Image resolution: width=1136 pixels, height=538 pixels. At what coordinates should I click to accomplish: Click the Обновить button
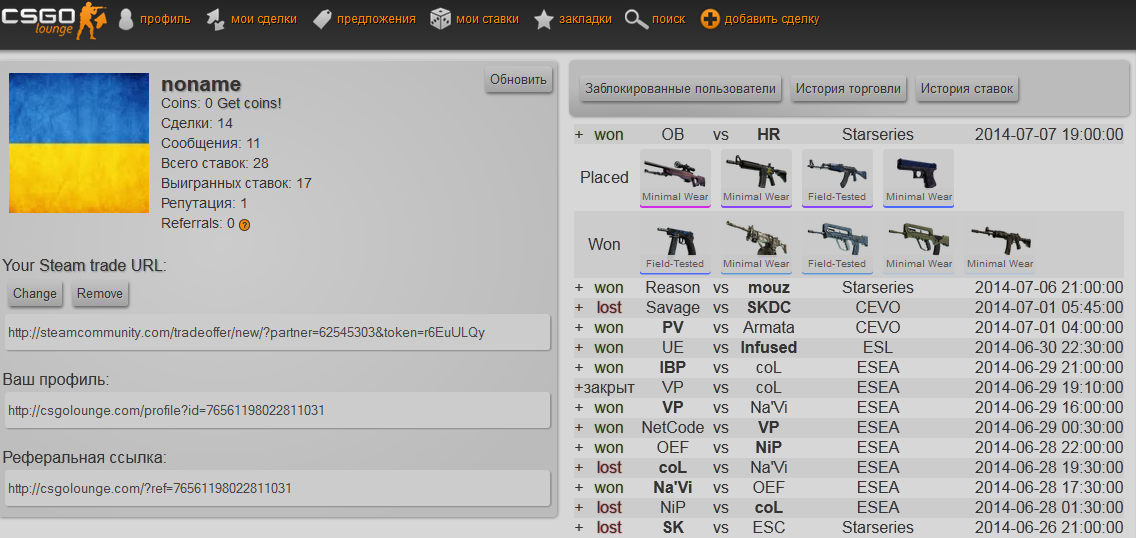click(519, 80)
